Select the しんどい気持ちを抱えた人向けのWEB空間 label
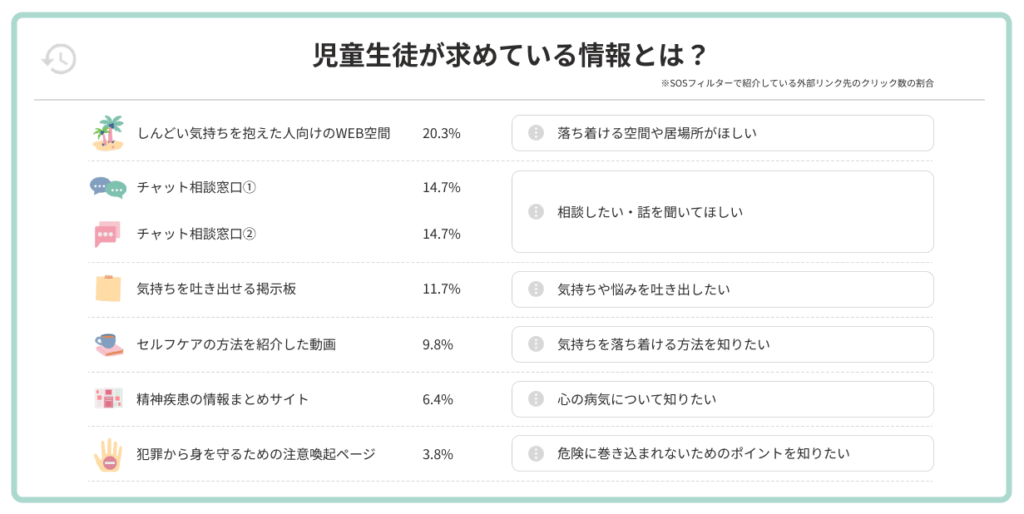The height and width of the screenshot is (514, 1024). (263, 133)
